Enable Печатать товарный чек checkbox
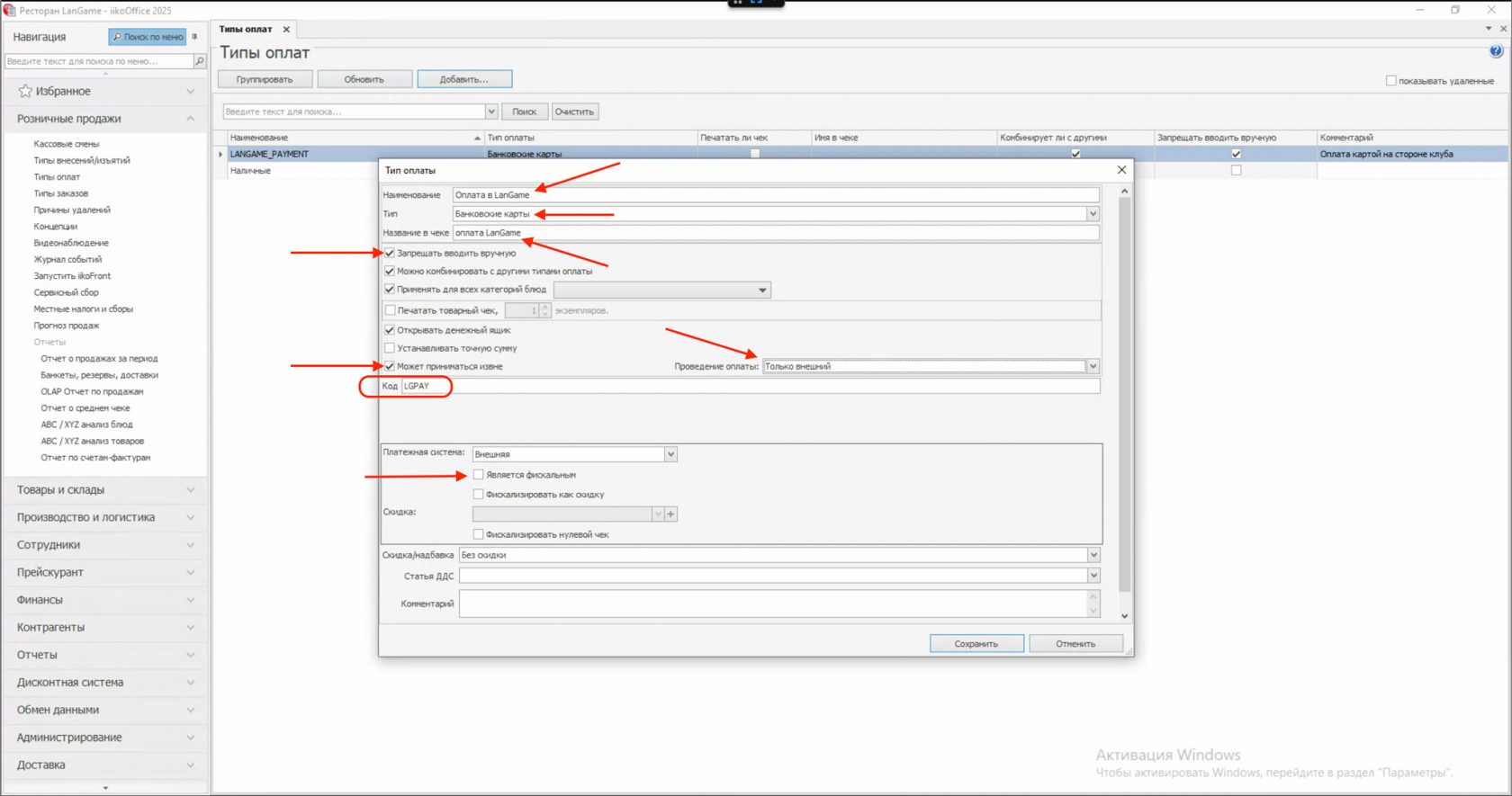 point(390,310)
